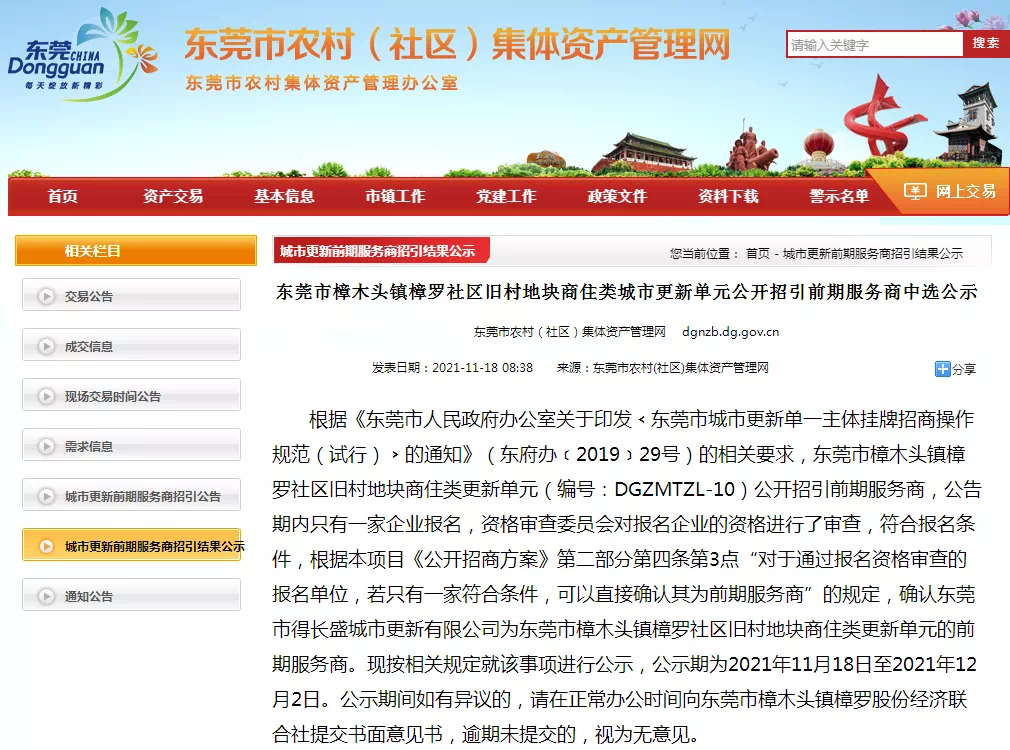This screenshot has height=750, width=1010.
Task: Click the 分享 share link
Action: [x=964, y=369]
